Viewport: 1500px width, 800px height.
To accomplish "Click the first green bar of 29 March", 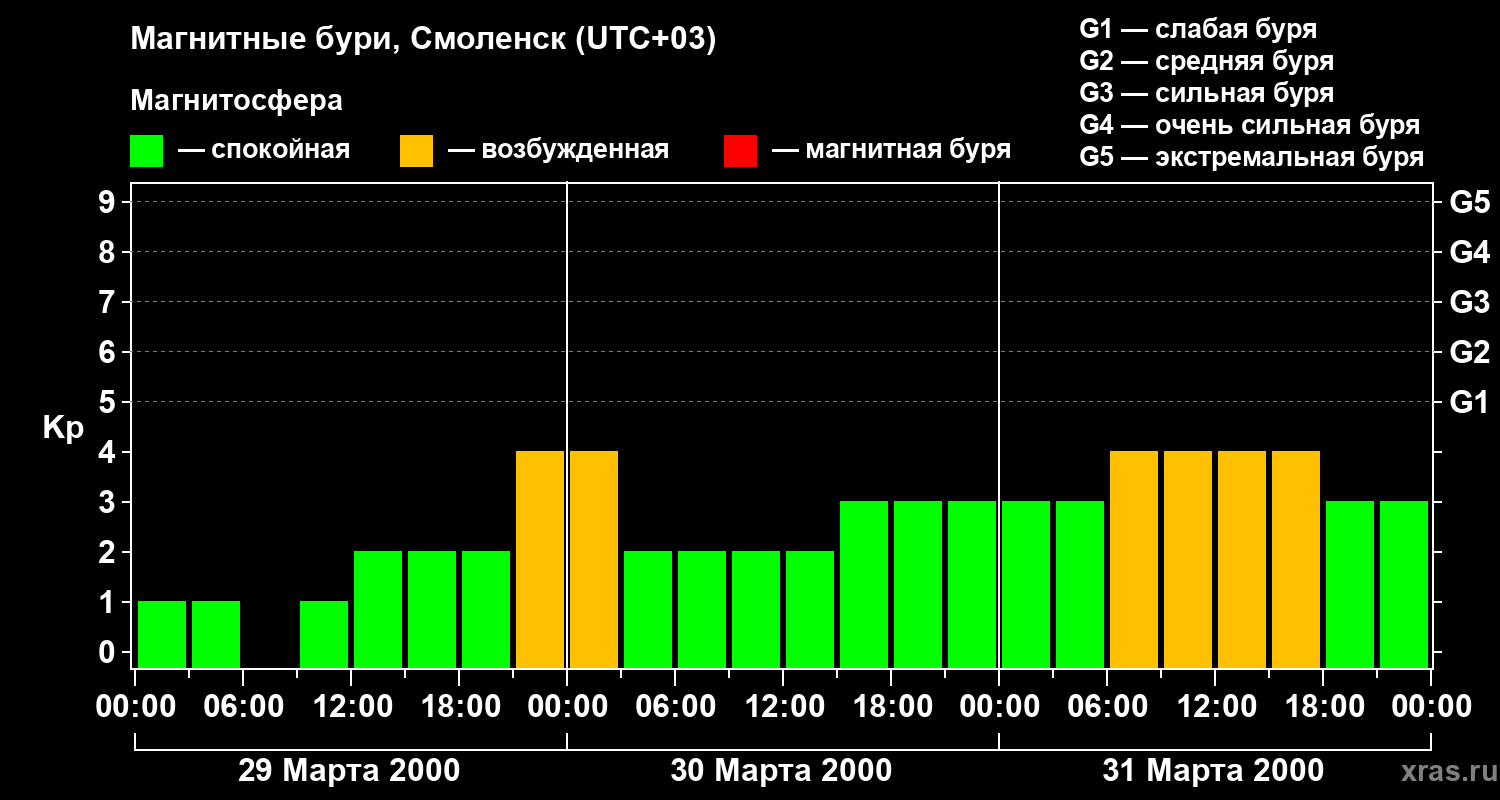I will click(x=162, y=634).
